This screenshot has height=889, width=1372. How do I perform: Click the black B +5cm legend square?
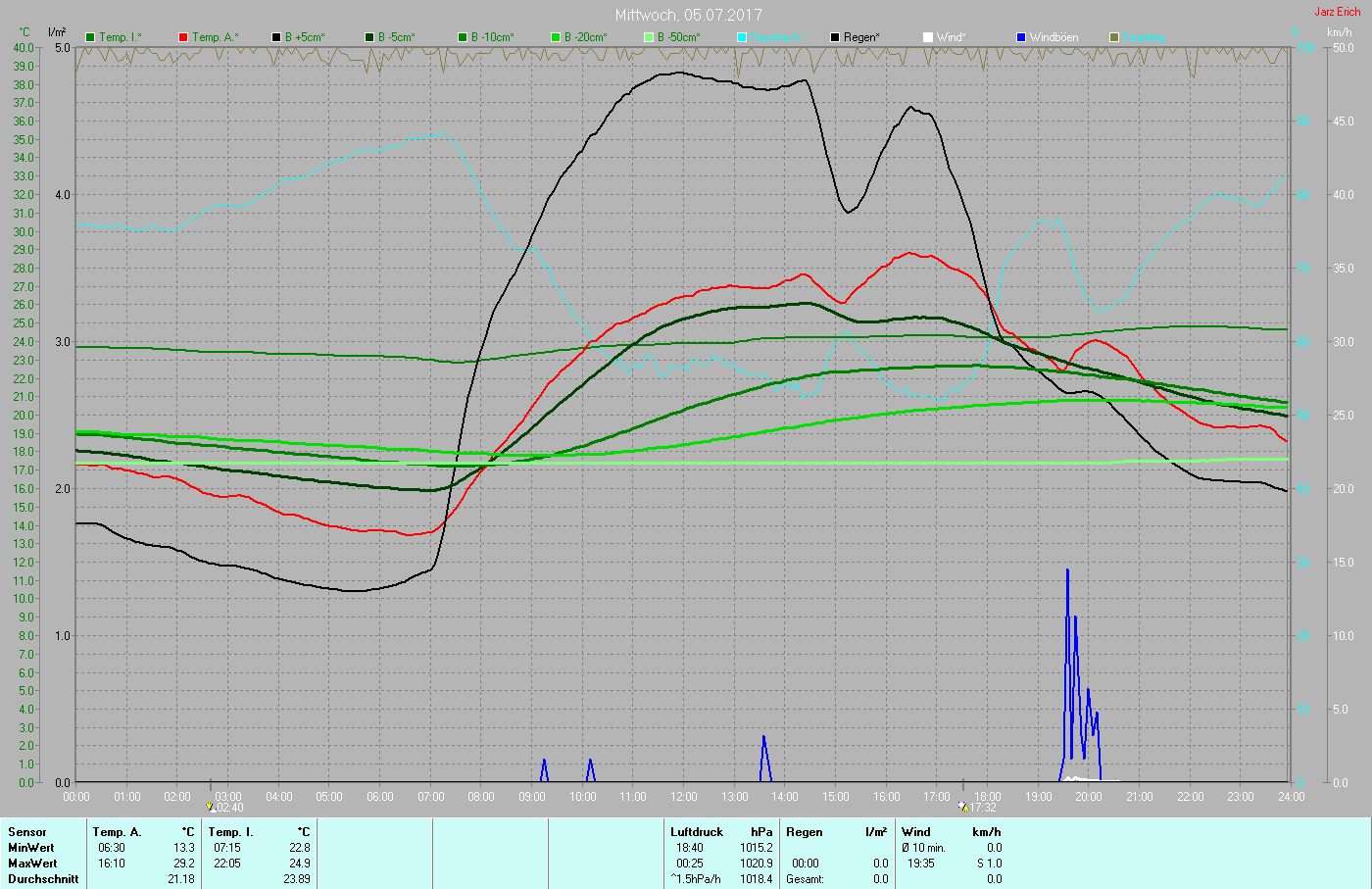tap(276, 37)
